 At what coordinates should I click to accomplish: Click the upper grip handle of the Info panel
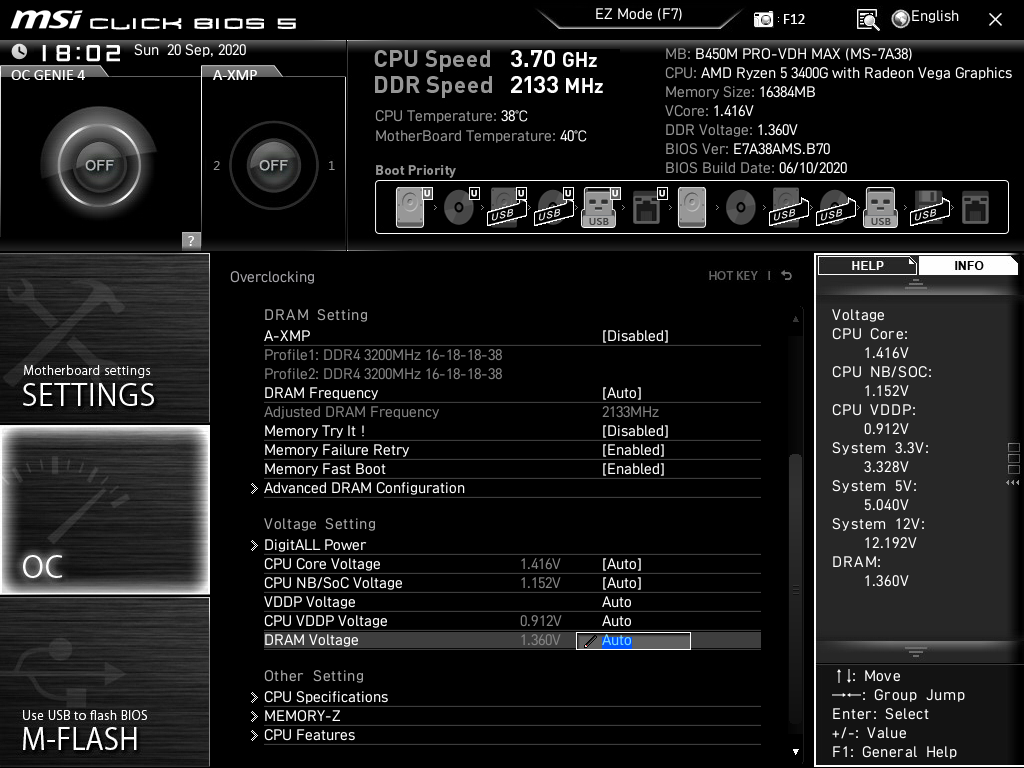click(916, 283)
